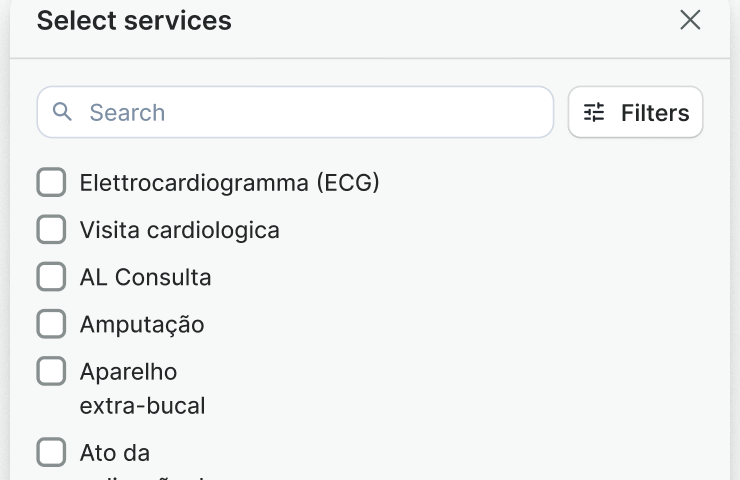Click the Visita cardiologica service label
Image resolution: width=740 pixels, height=480 pixels.
pos(179,230)
